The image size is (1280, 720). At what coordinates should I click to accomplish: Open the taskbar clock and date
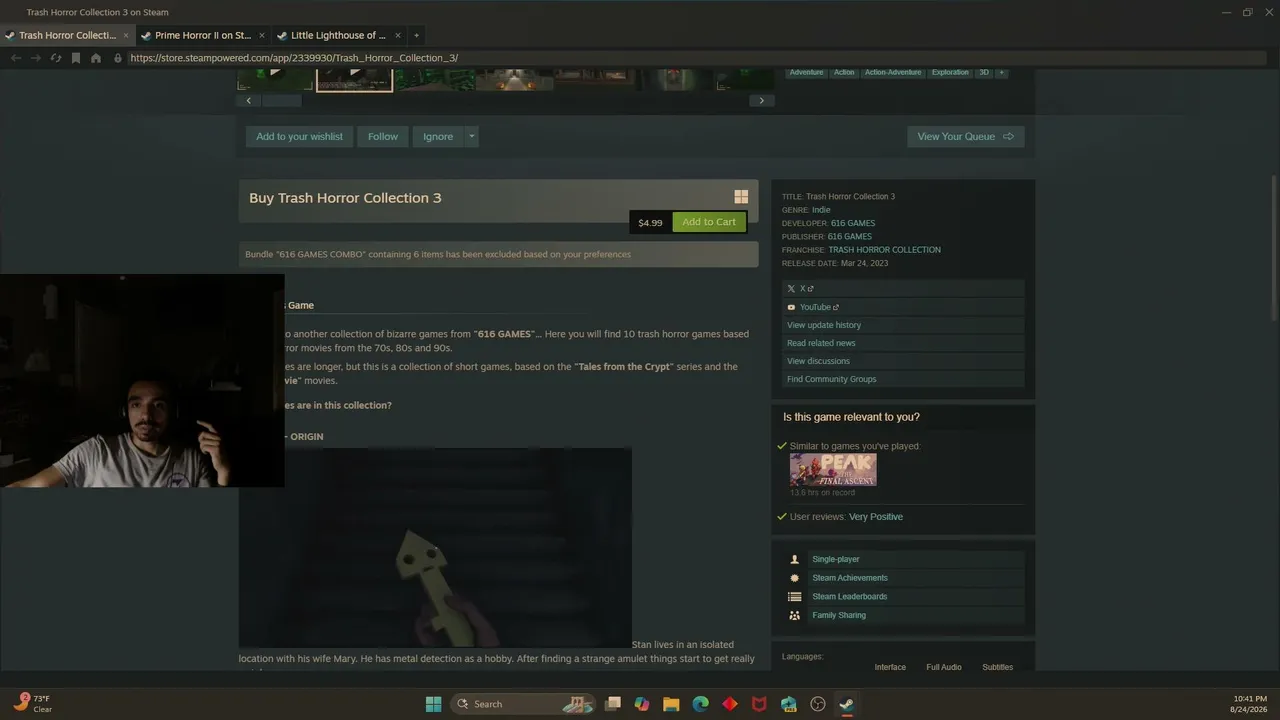(1250, 704)
